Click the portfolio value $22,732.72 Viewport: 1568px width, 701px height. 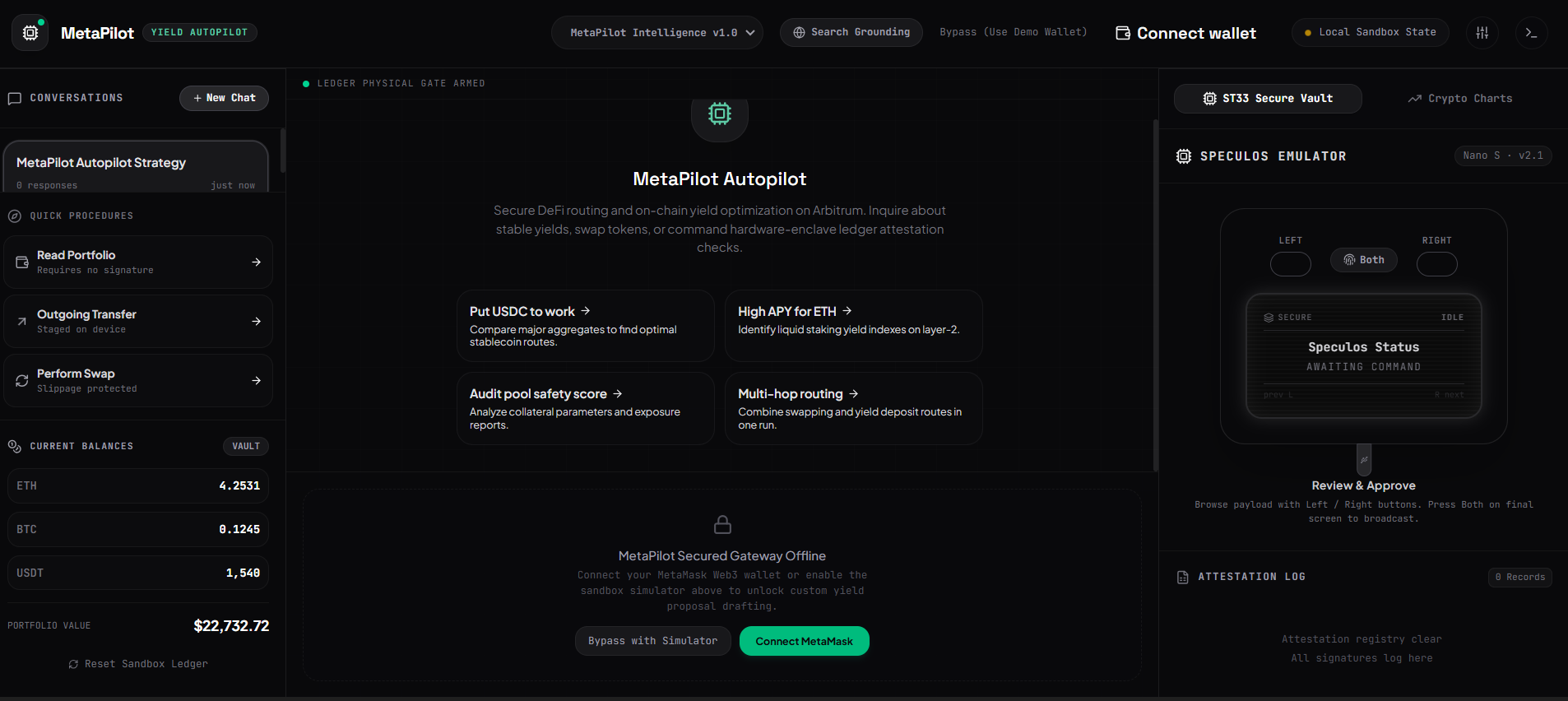click(231, 626)
